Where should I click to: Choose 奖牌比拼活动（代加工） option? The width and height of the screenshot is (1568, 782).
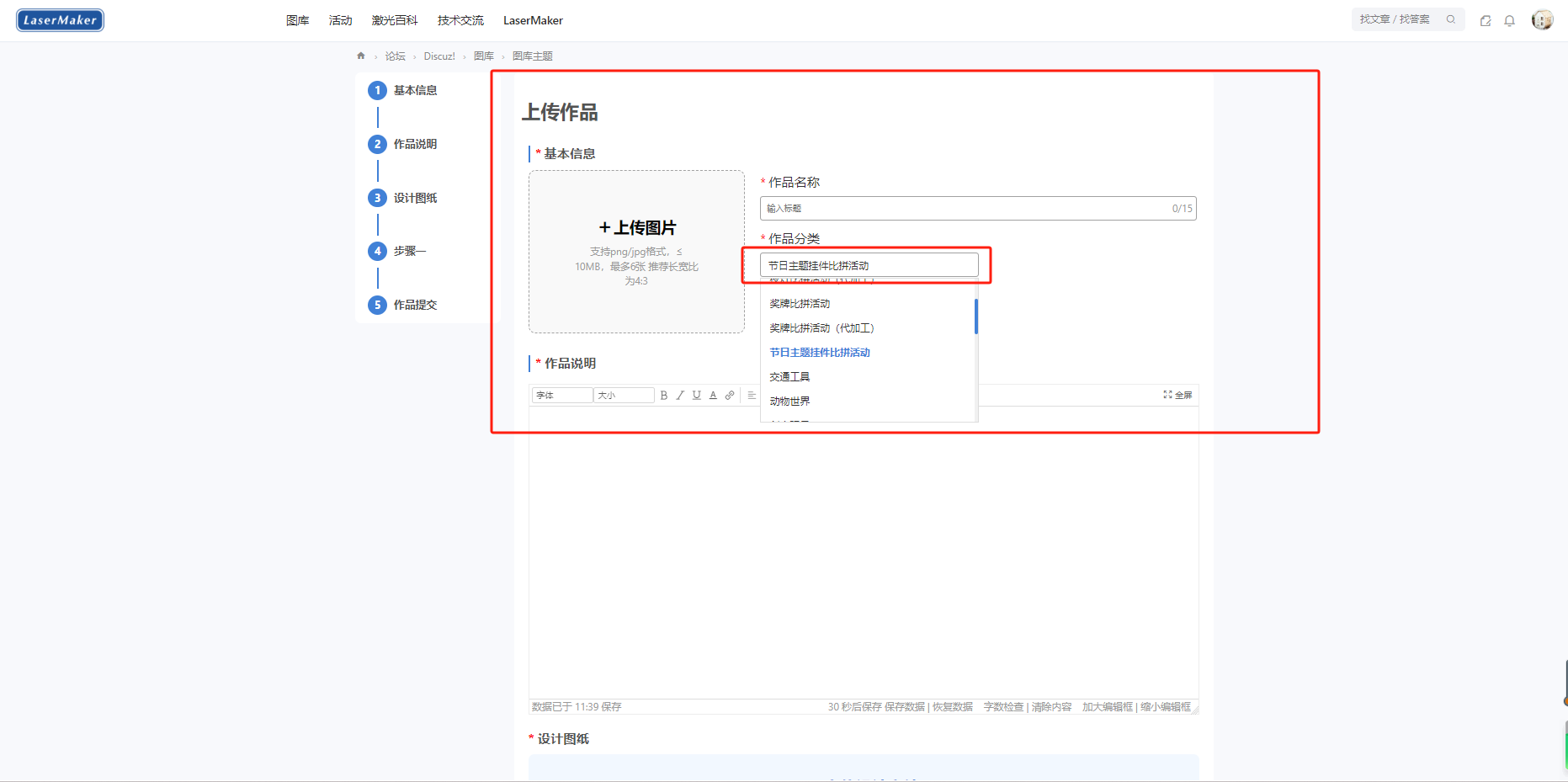821,328
